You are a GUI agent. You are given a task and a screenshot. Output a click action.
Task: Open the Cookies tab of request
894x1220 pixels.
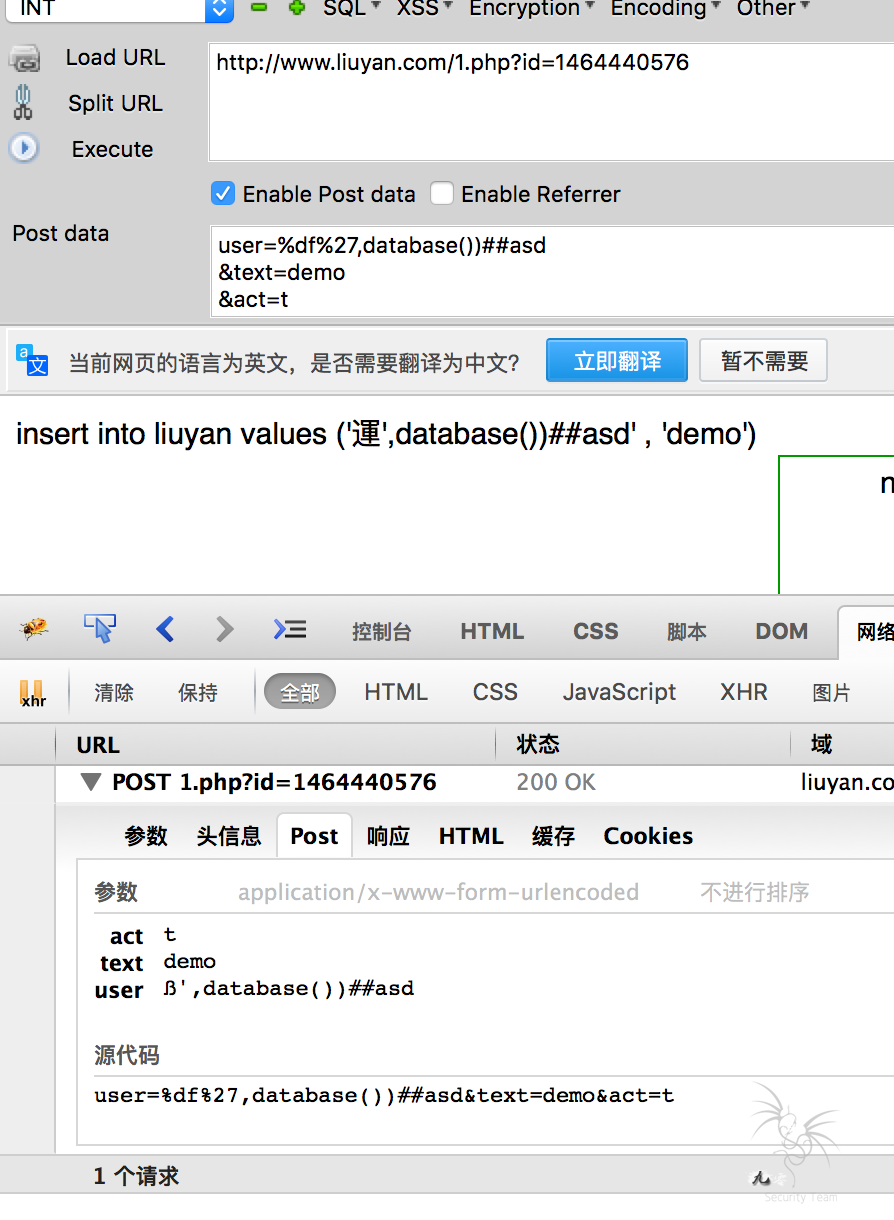[648, 836]
